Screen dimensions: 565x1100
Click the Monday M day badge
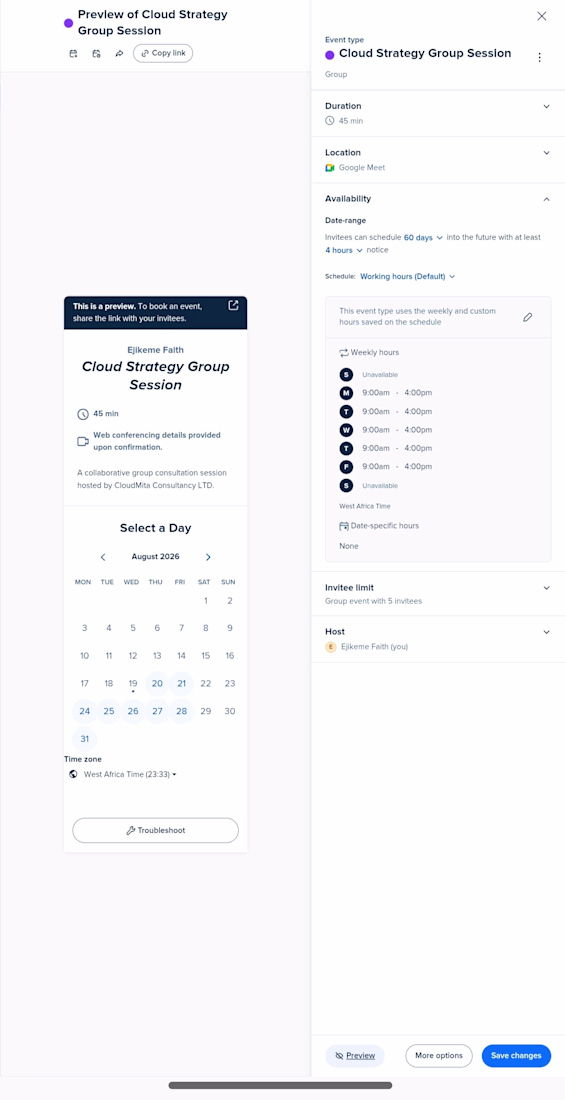345,393
